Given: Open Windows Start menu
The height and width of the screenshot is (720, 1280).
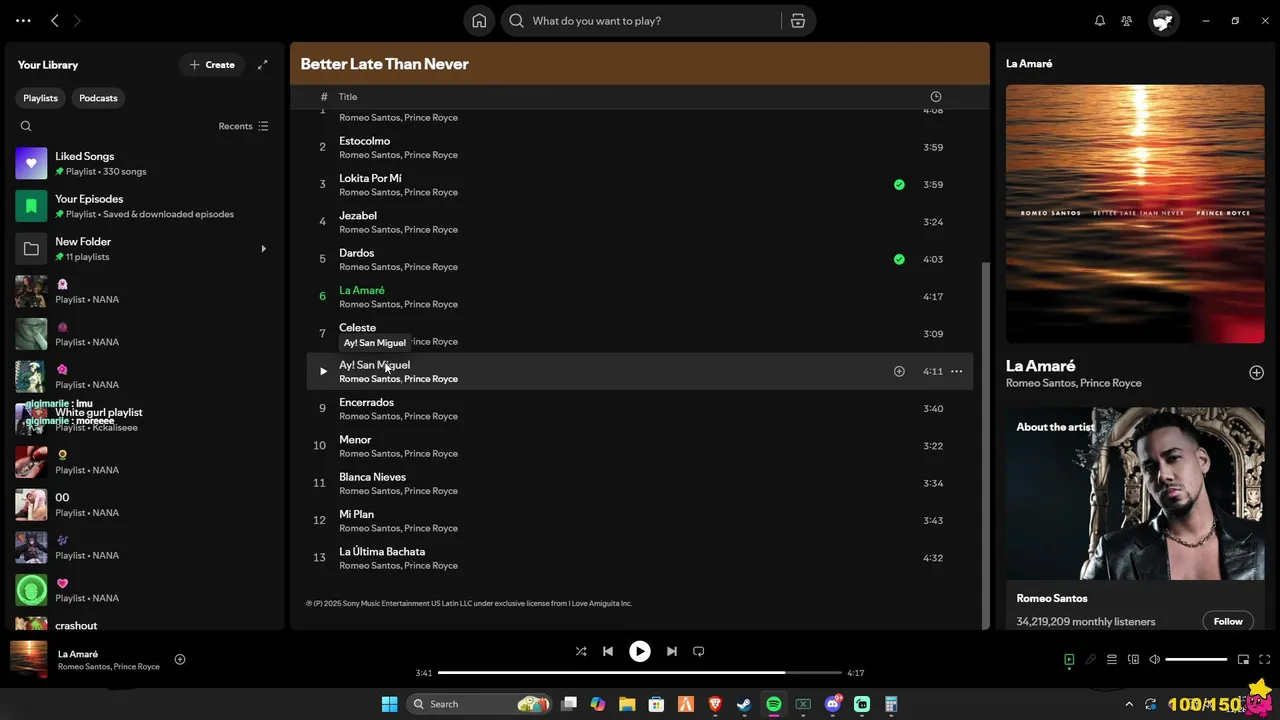Looking at the screenshot, I should [x=389, y=704].
